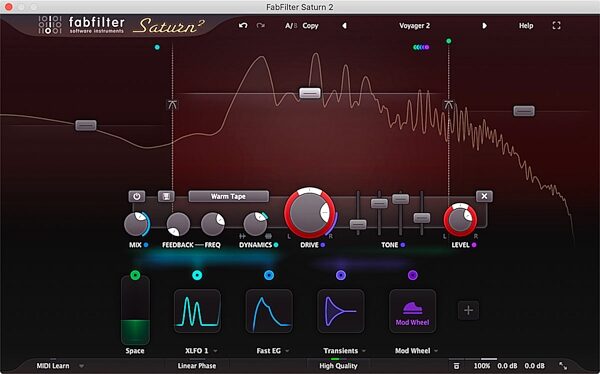Expand the Fast EG dropdown arrow
This screenshot has height=374, width=600.
[x=287, y=351]
